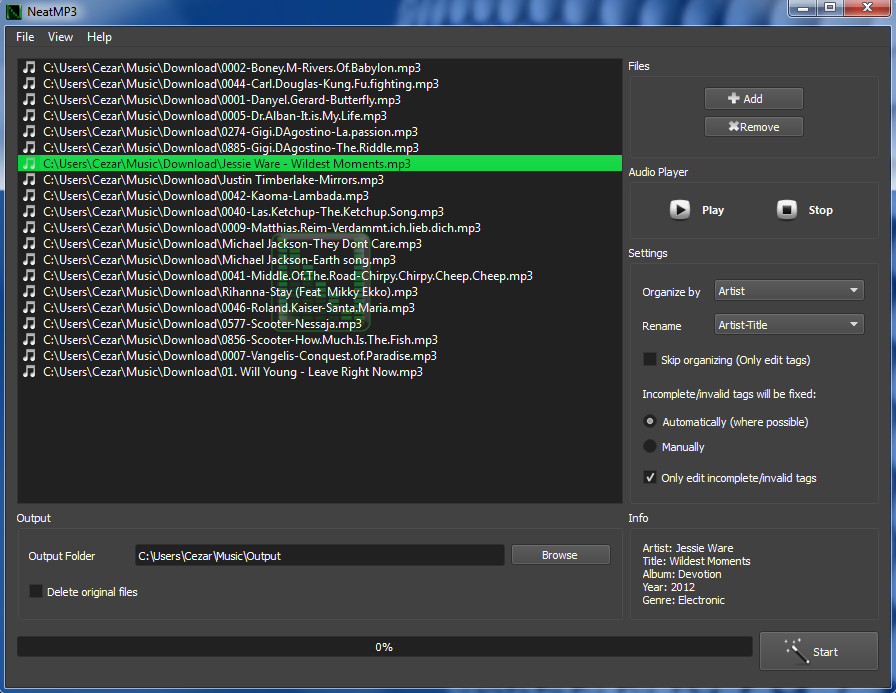Select file 0005-Dr.Alban-It.is.My.Life.mp3

click(319, 115)
